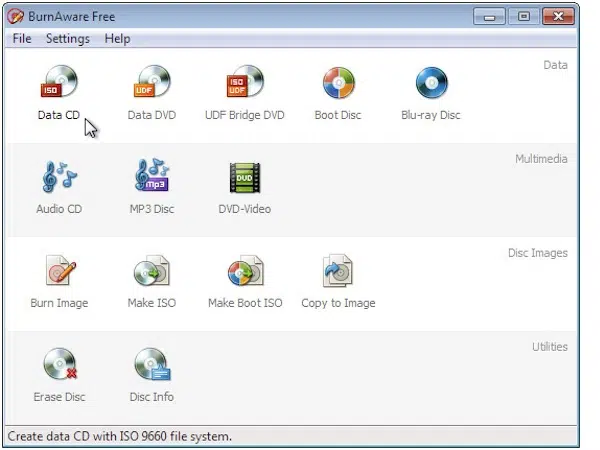Choose the Boot Disc option
The height and width of the screenshot is (450, 600).
coord(338,93)
